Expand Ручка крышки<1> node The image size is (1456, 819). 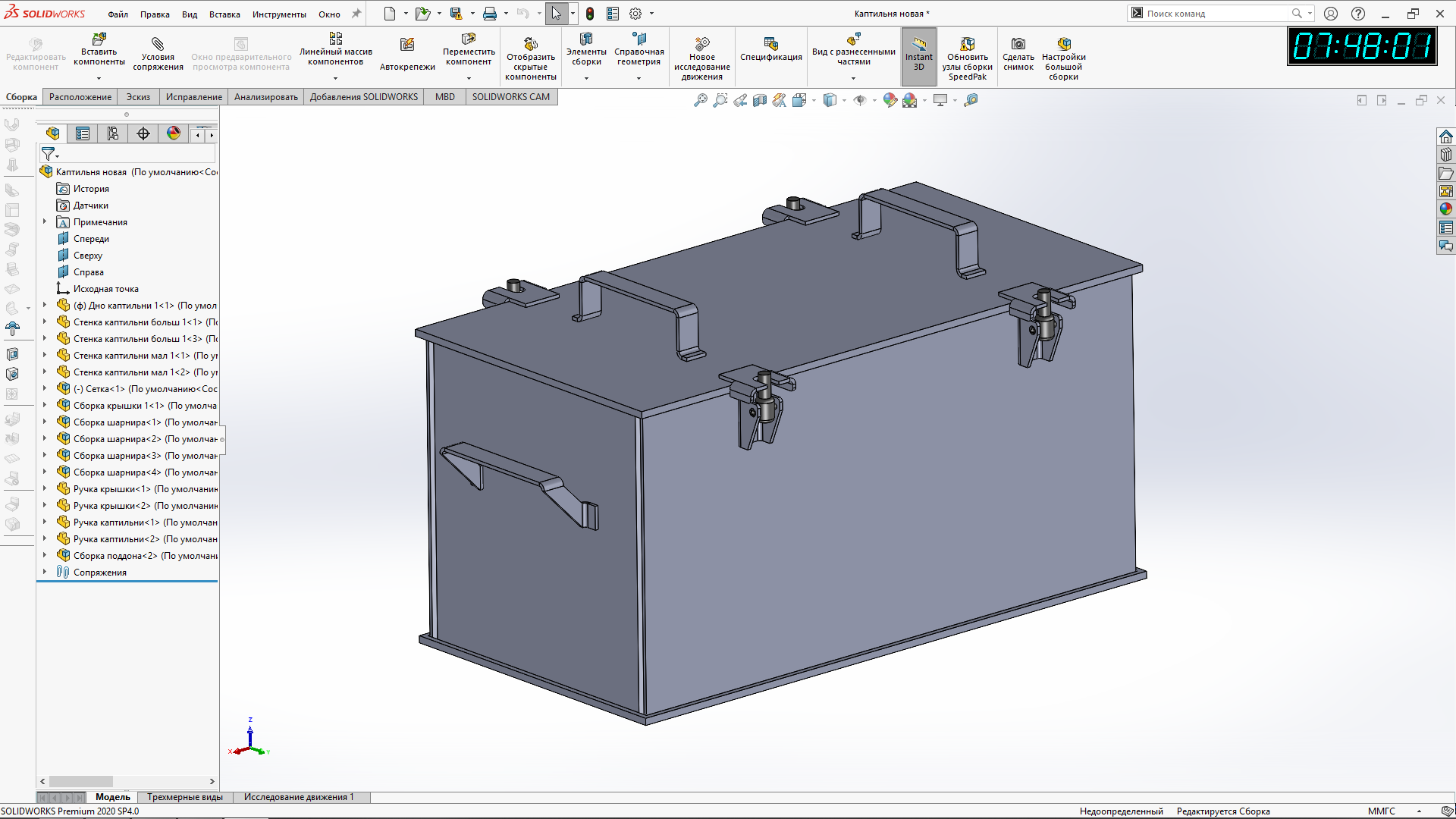[x=45, y=488]
